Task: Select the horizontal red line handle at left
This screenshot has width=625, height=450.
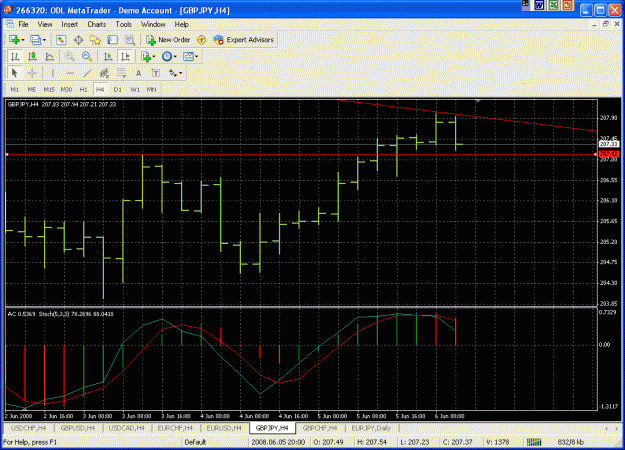Action: pos(7,154)
